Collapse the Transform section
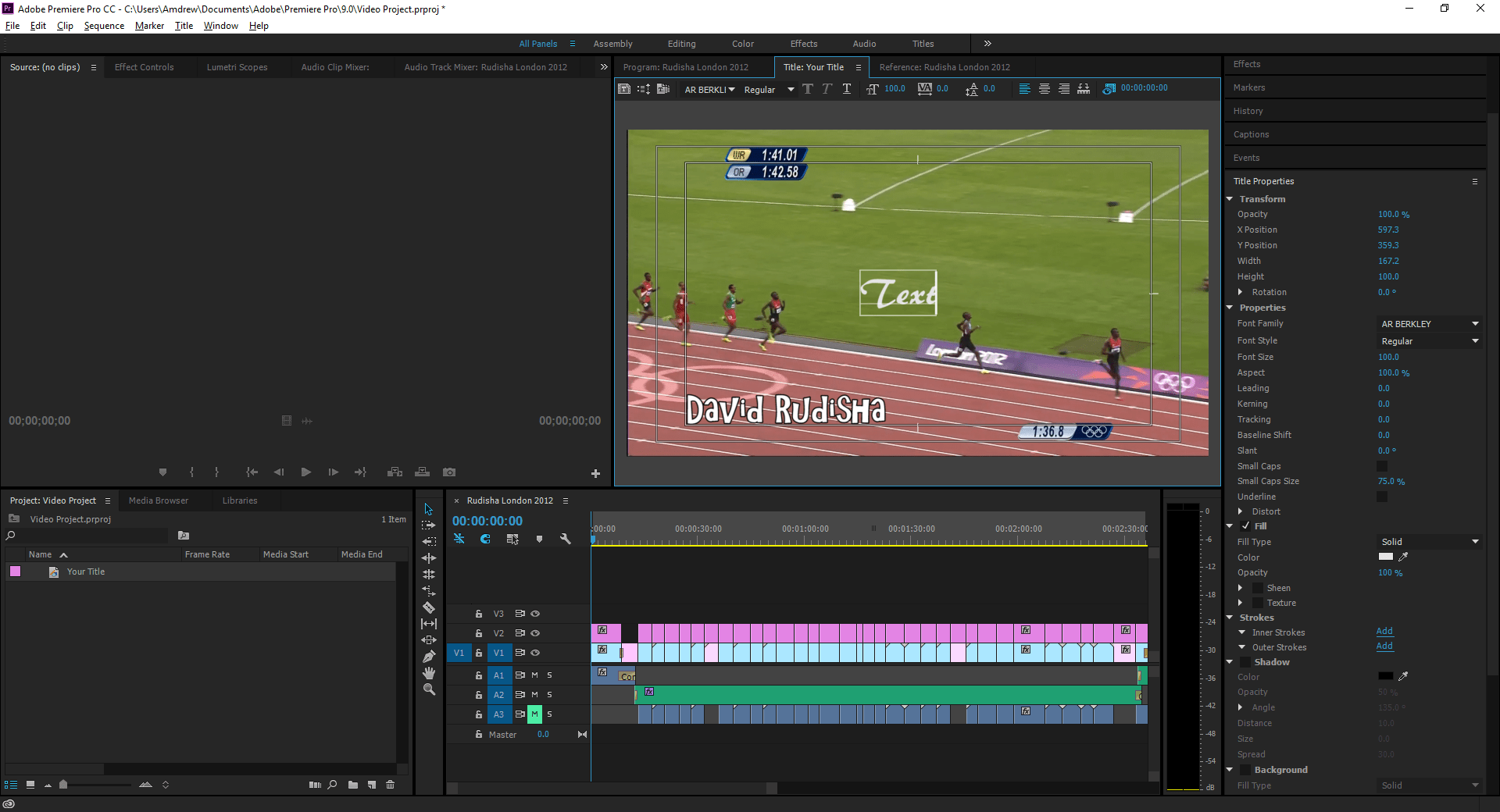 (x=1230, y=199)
